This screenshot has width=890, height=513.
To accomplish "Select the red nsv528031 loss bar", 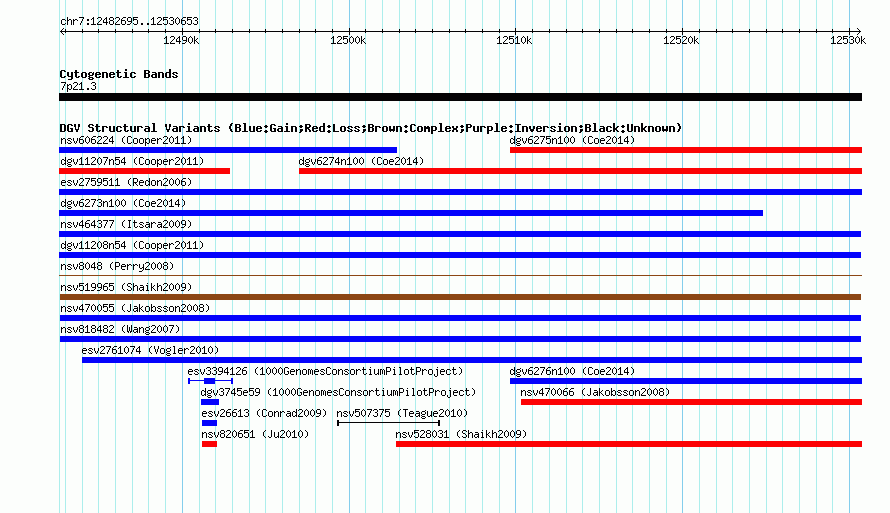I will [629, 444].
